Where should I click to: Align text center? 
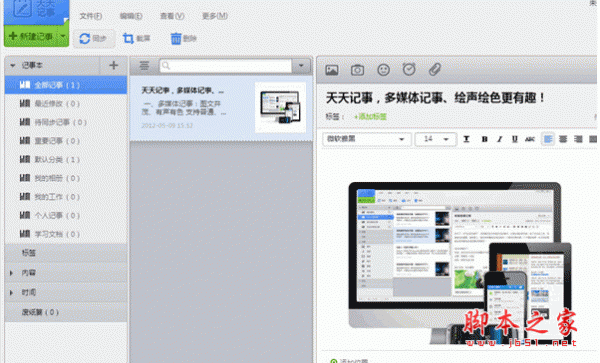tap(563, 139)
